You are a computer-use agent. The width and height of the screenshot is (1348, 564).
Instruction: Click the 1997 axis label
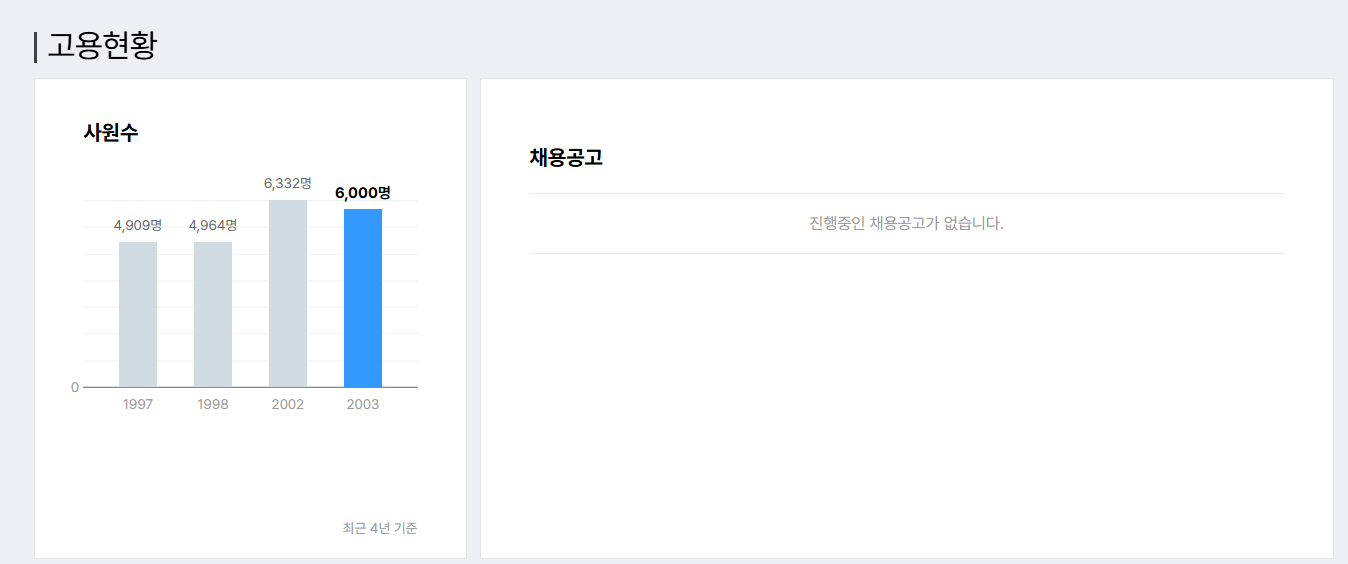point(138,404)
